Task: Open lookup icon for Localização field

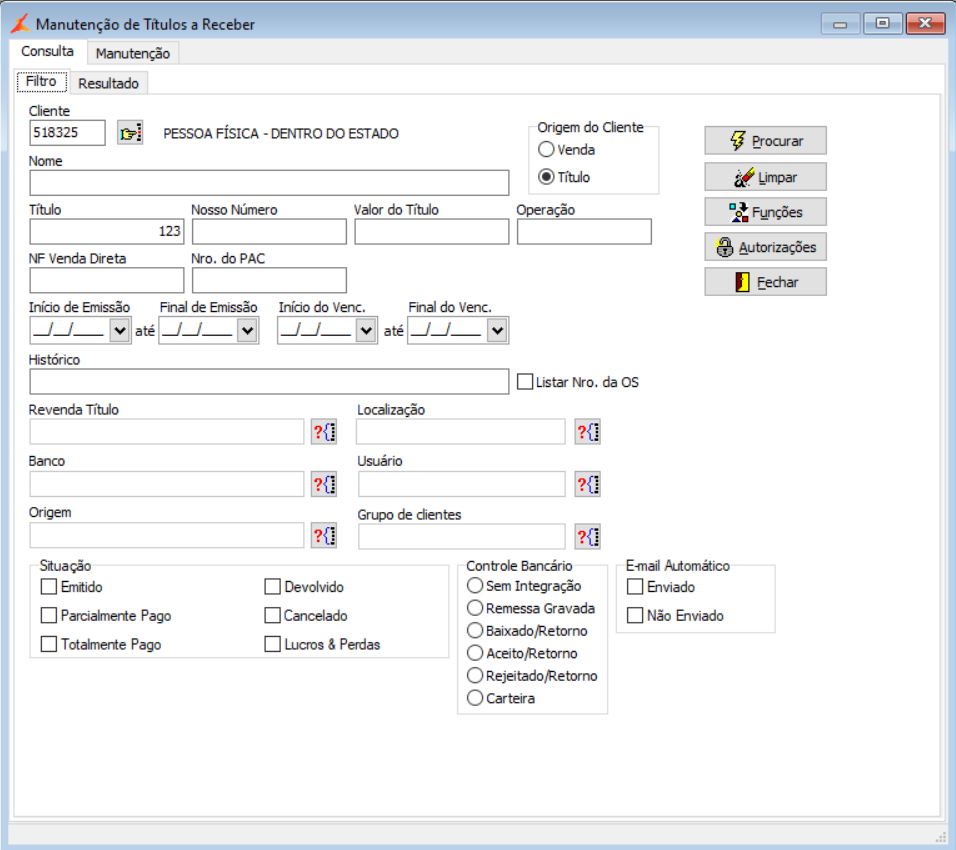Action: [x=588, y=432]
